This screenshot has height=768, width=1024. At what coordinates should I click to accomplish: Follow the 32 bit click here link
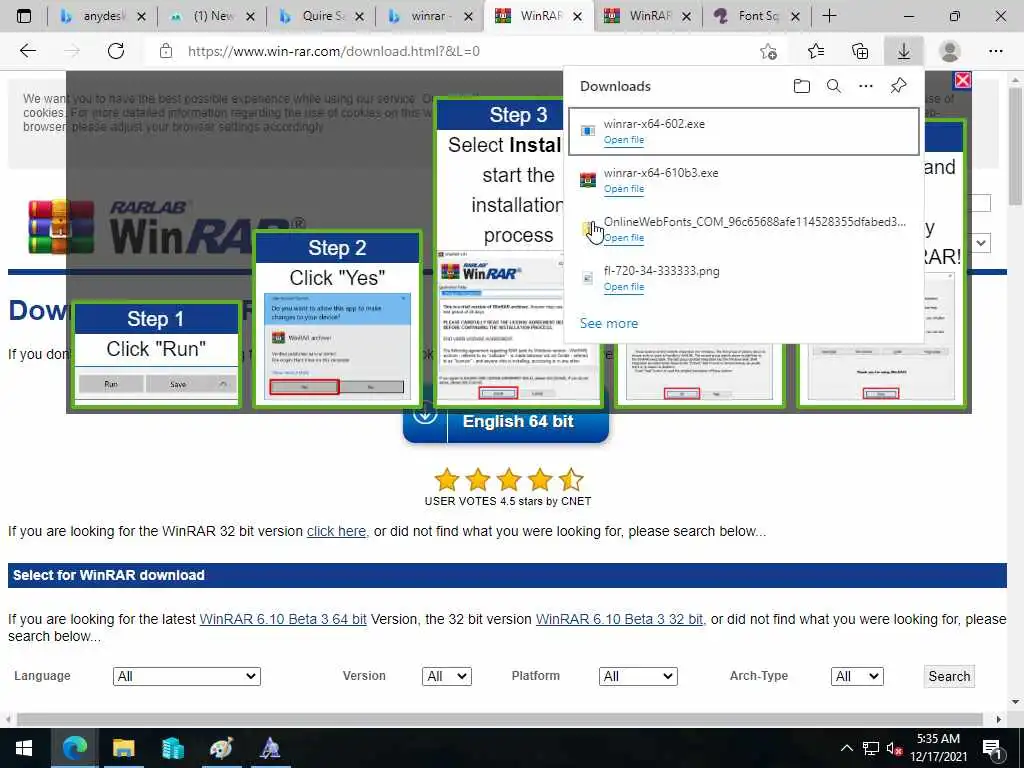(336, 531)
